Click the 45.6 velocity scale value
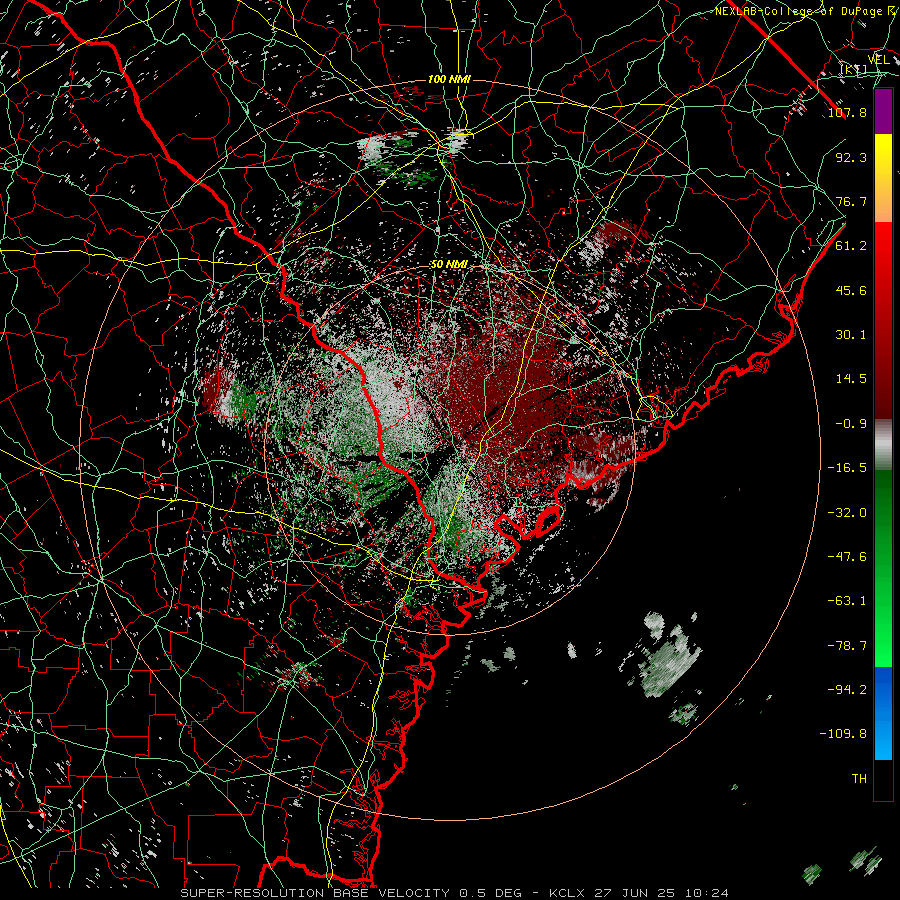Image resolution: width=900 pixels, height=900 pixels. (x=851, y=290)
